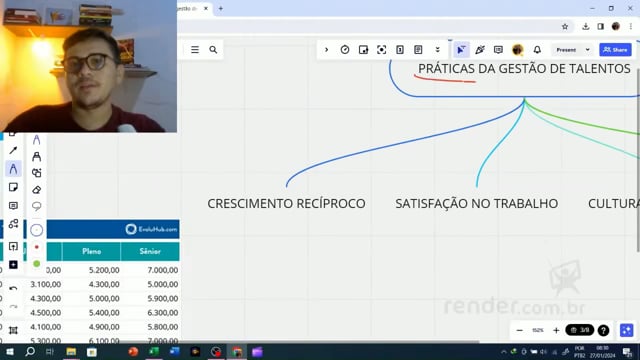Open the frames list icon at bottom left

click(x=13, y=331)
